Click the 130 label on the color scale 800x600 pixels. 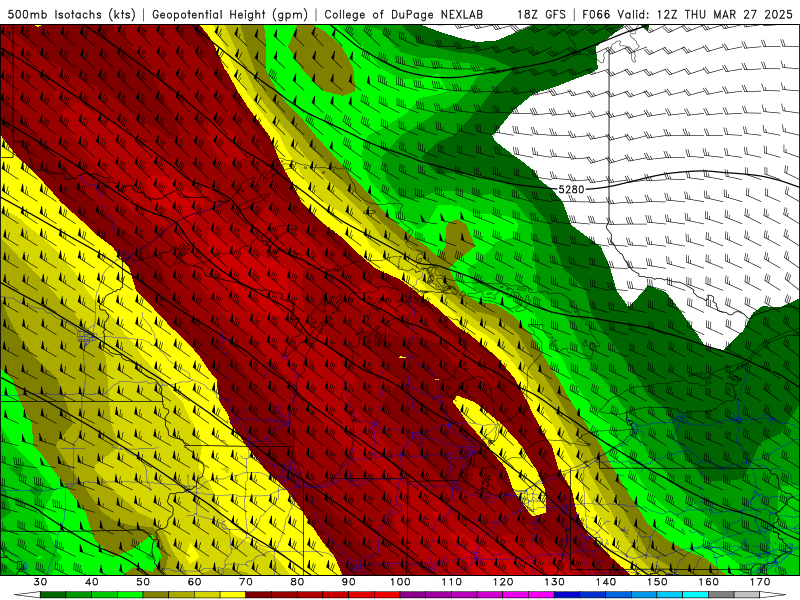pyautogui.click(x=554, y=582)
